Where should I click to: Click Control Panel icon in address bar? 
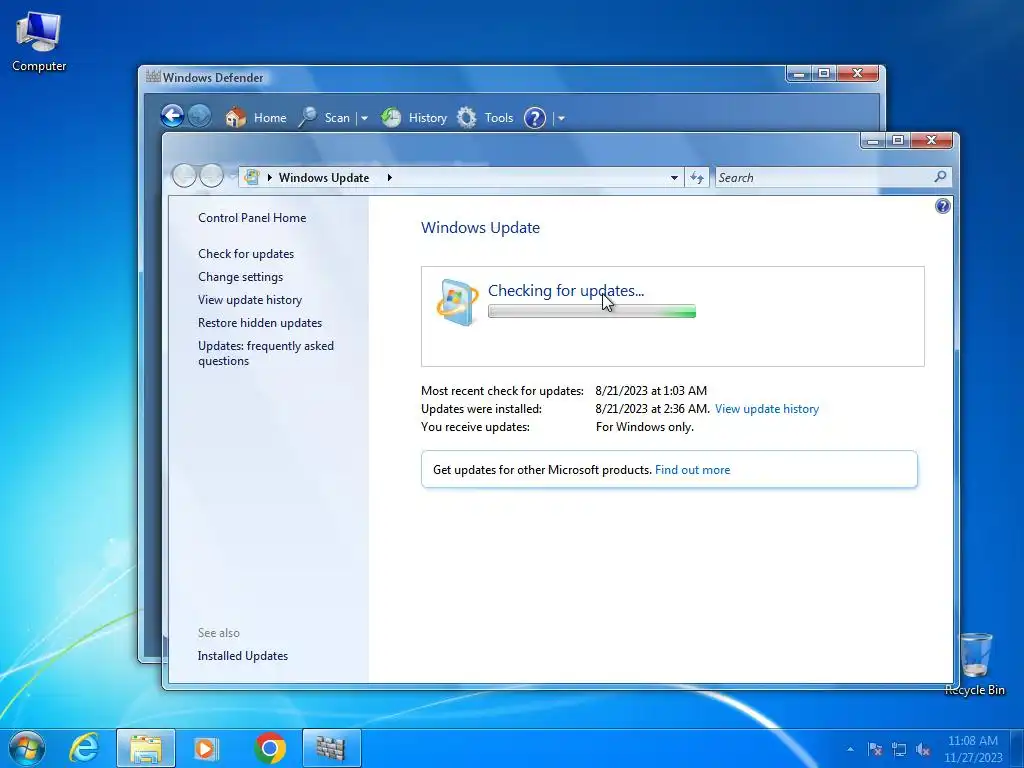pos(251,177)
